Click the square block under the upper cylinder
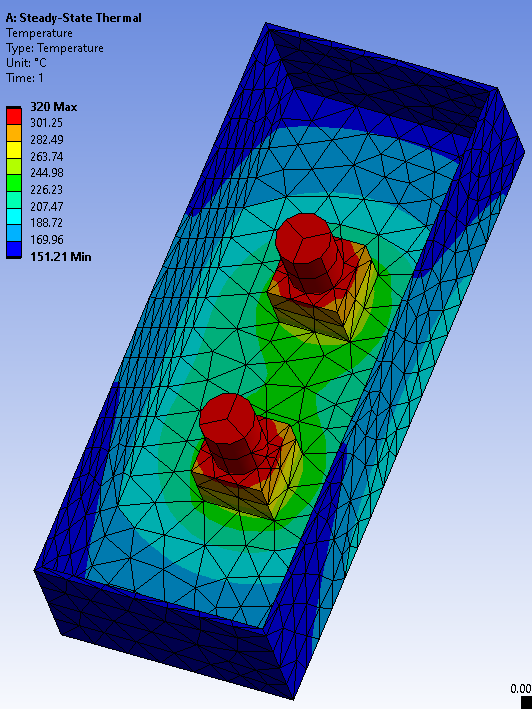Viewport: 532px width, 709px height. click(323, 292)
